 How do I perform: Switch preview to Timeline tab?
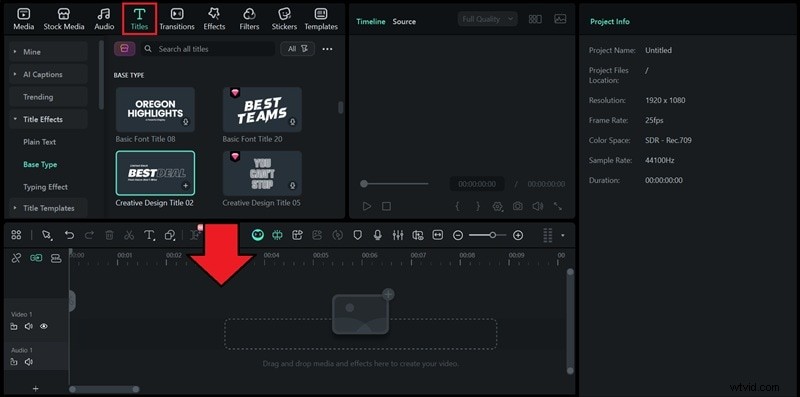pyautogui.click(x=371, y=21)
